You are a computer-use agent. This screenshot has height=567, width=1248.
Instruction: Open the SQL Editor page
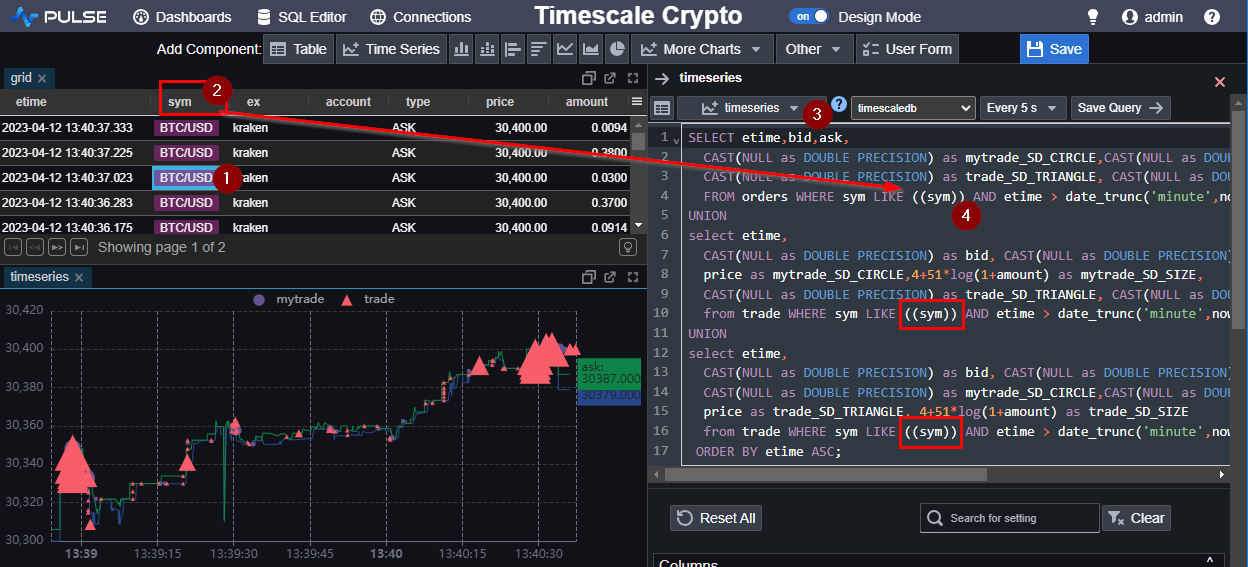pyautogui.click(x=302, y=17)
